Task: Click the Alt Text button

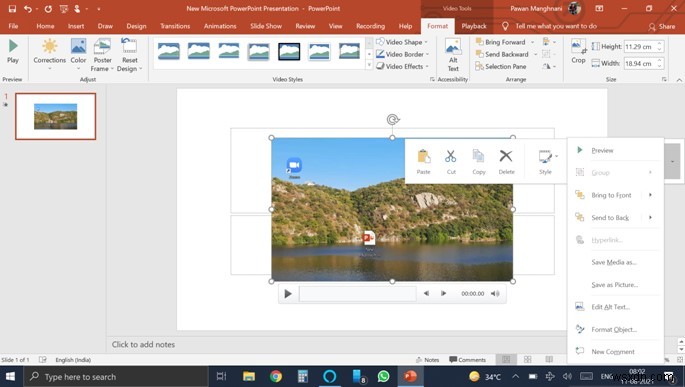Action: coord(453,55)
